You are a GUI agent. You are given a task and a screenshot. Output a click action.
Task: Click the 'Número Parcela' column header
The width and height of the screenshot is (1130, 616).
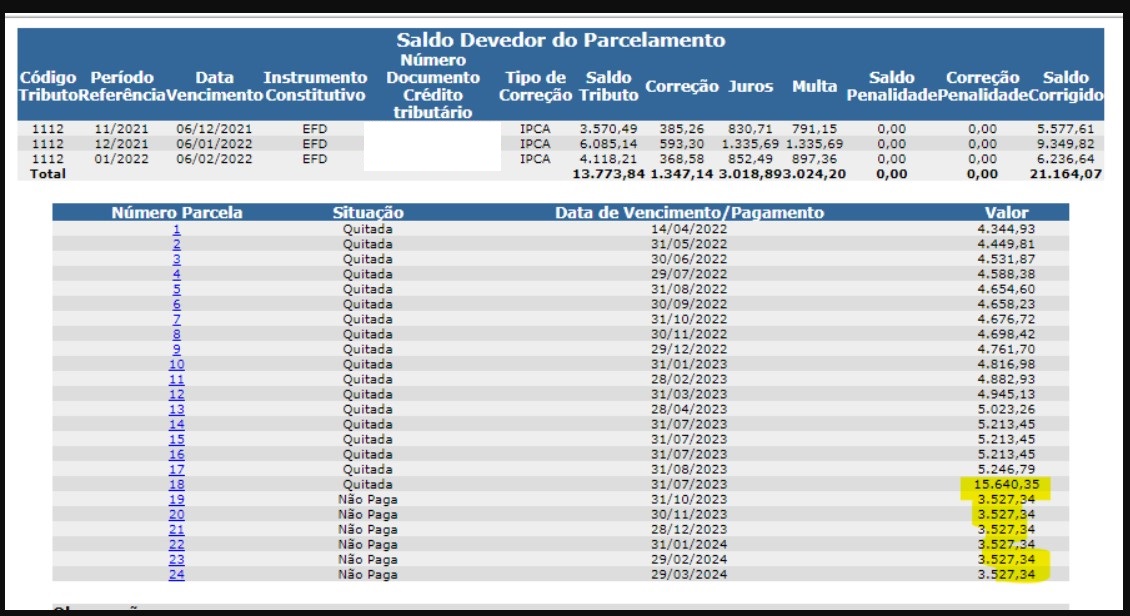point(177,213)
